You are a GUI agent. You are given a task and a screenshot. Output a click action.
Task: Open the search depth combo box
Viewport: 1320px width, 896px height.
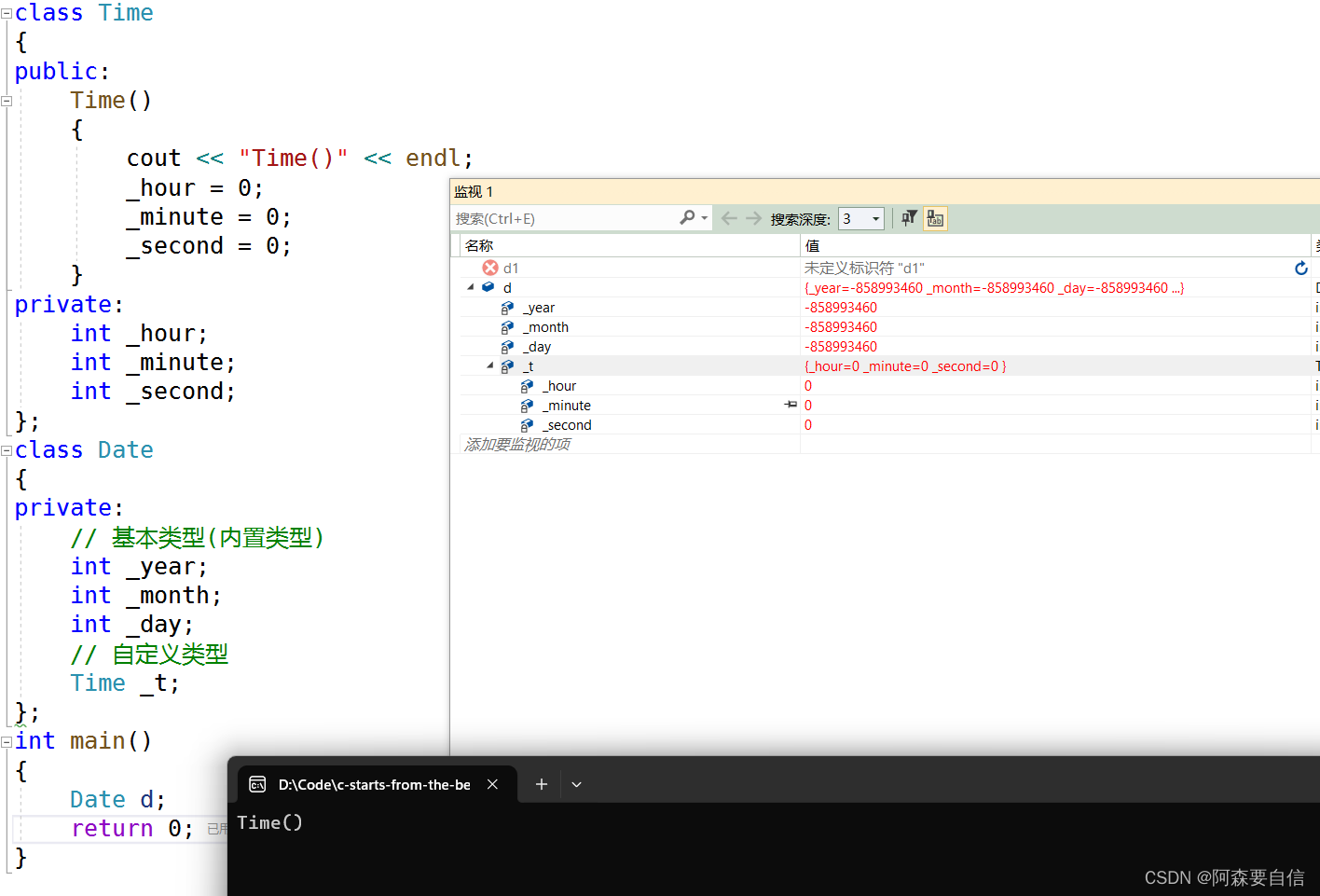coord(860,218)
